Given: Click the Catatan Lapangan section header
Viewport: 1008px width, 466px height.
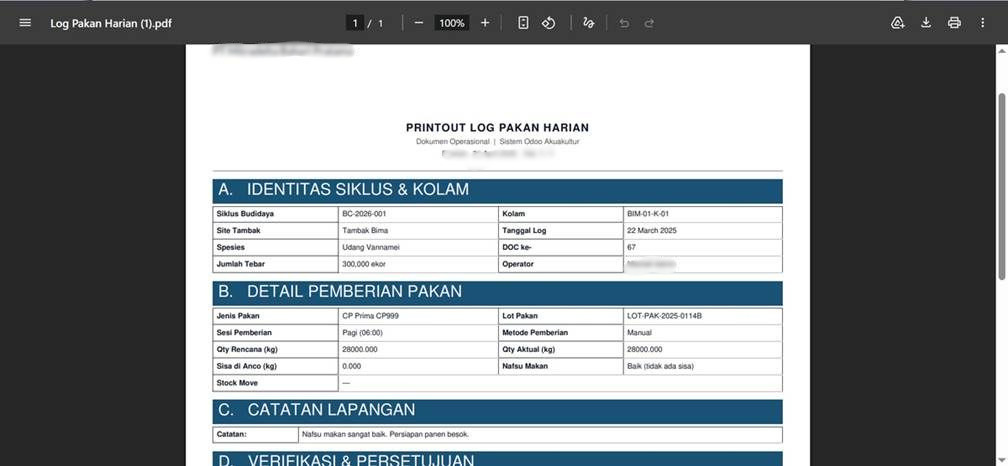Looking at the screenshot, I should click(x=331, y=410).
